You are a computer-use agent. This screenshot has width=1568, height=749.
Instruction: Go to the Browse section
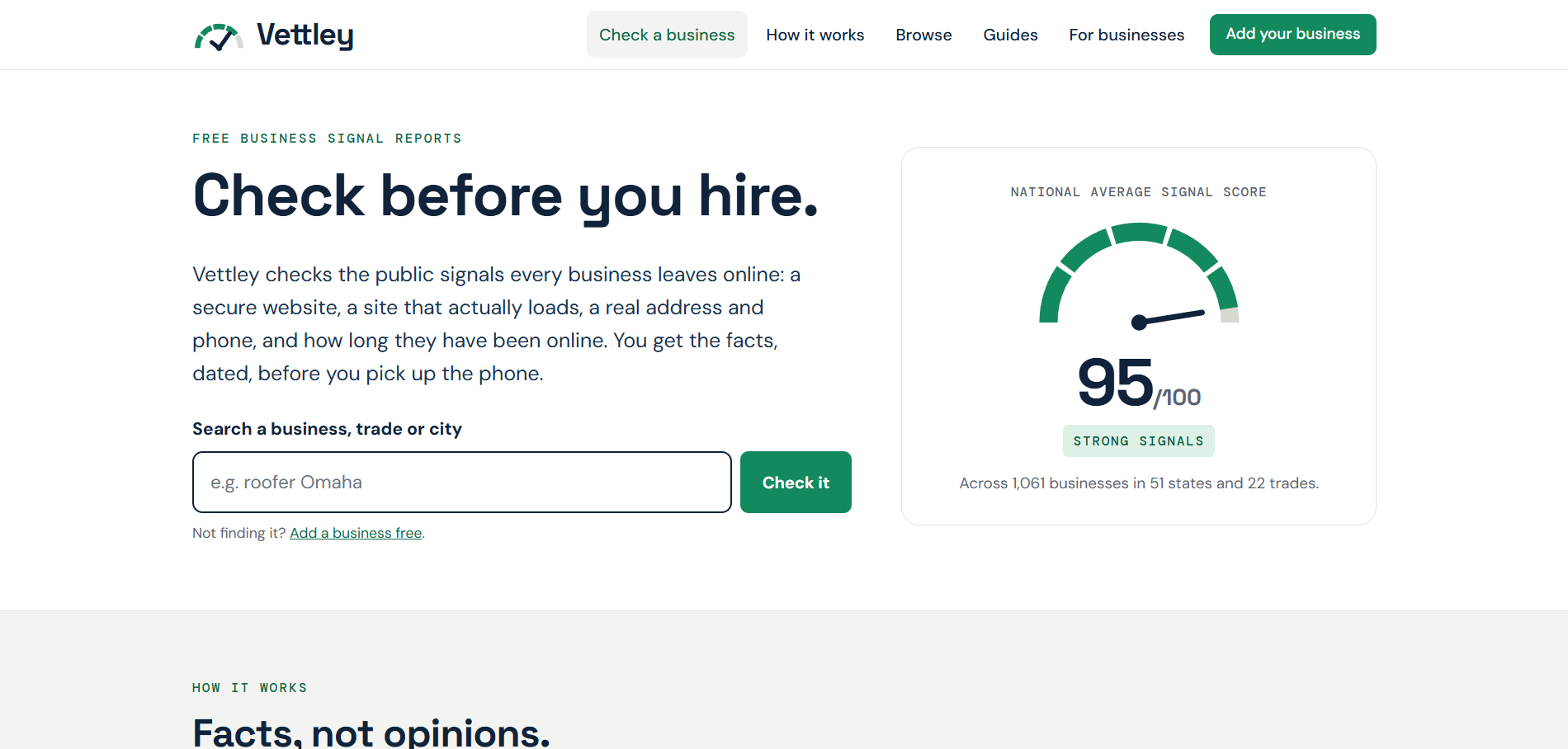click(x=923, y=35)
